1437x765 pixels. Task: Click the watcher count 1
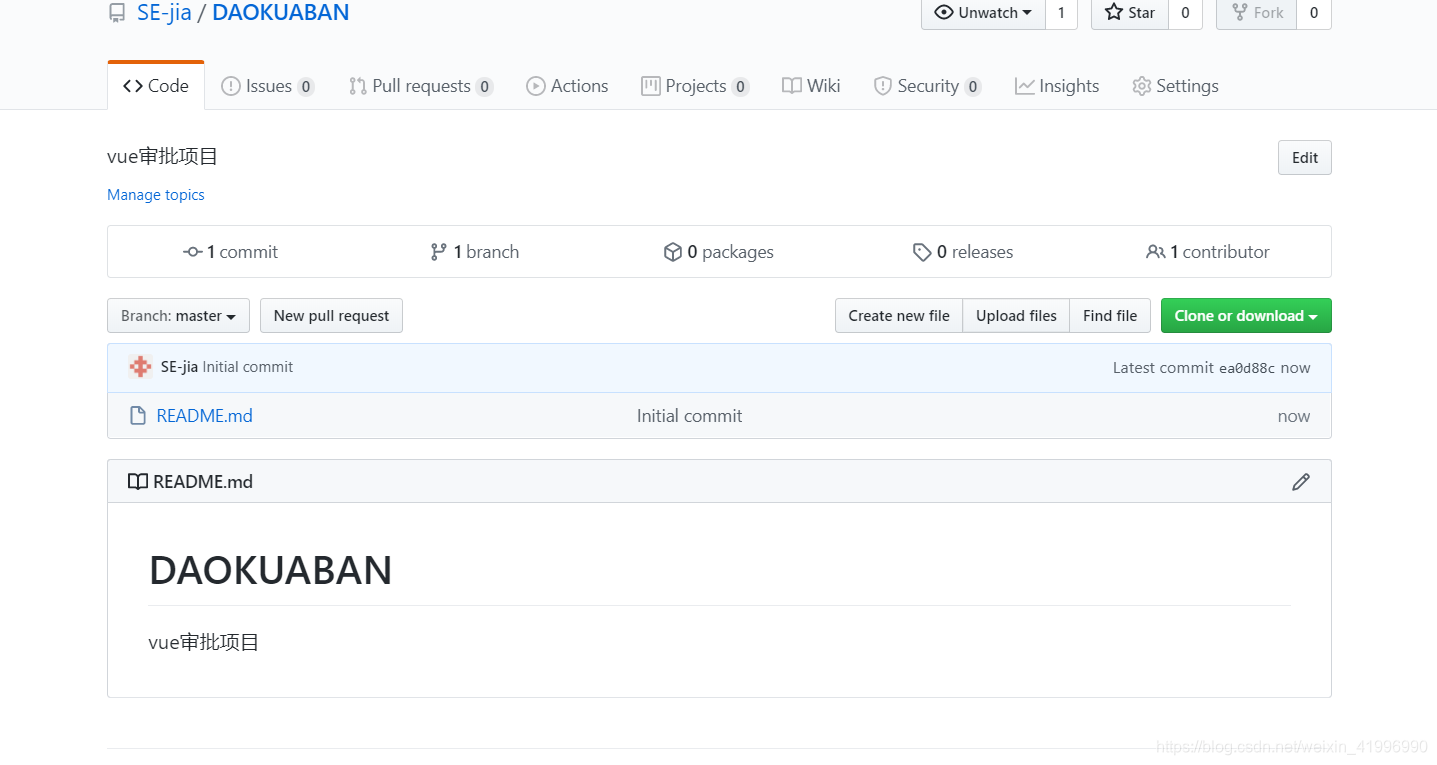(x=1061, y=12)
